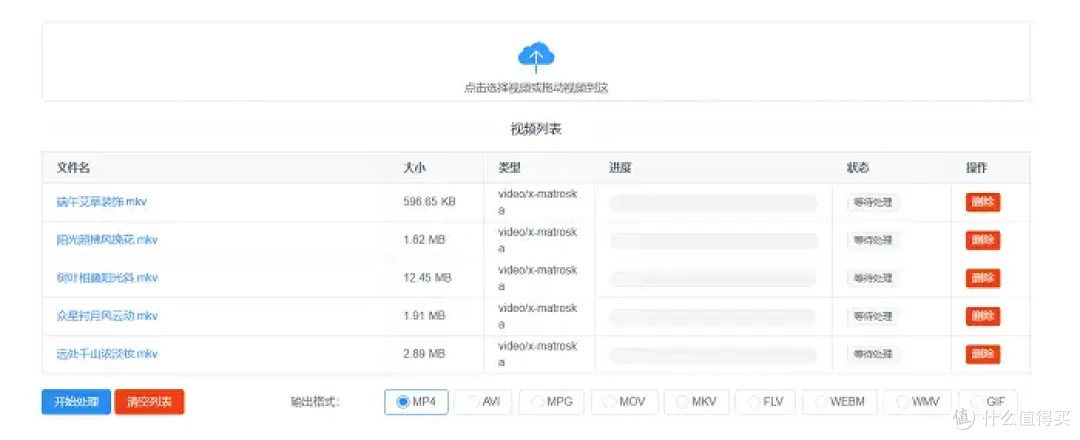The image size is (1080, 440).
Task: Pick the WEBM output format
Action: (x=839, y=402)
